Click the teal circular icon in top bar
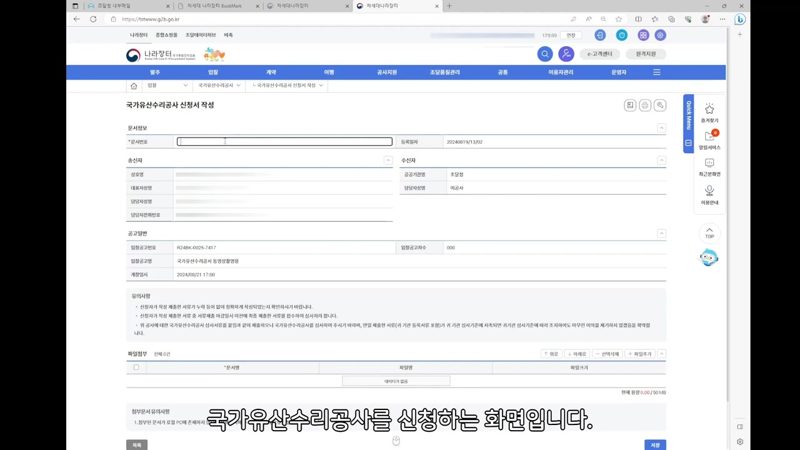 621,35
